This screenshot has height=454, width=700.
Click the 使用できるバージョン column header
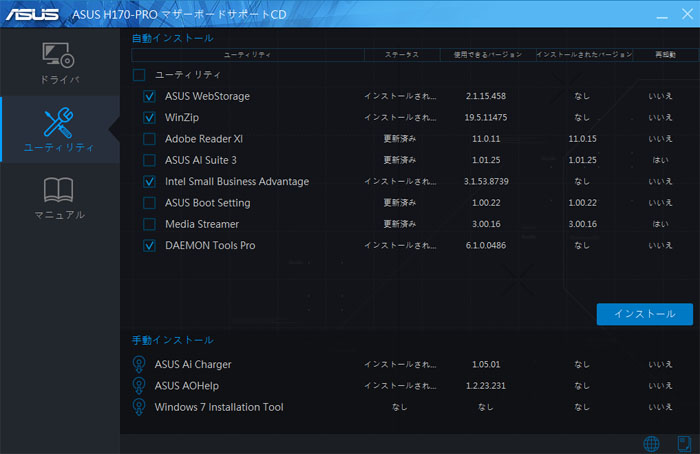point(488,54)
